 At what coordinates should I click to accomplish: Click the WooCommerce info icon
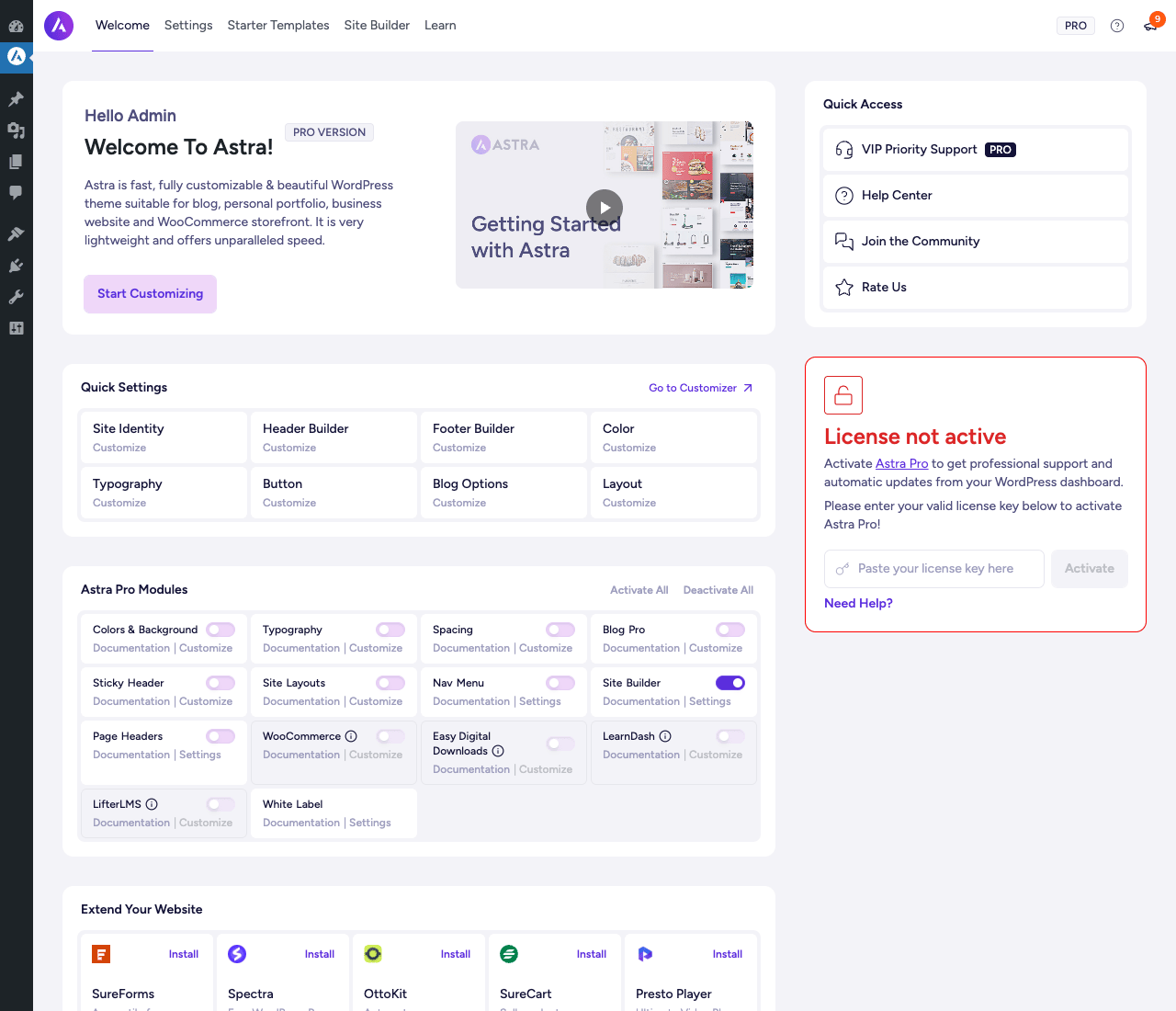pyautogui.click(x=351, y=736)
